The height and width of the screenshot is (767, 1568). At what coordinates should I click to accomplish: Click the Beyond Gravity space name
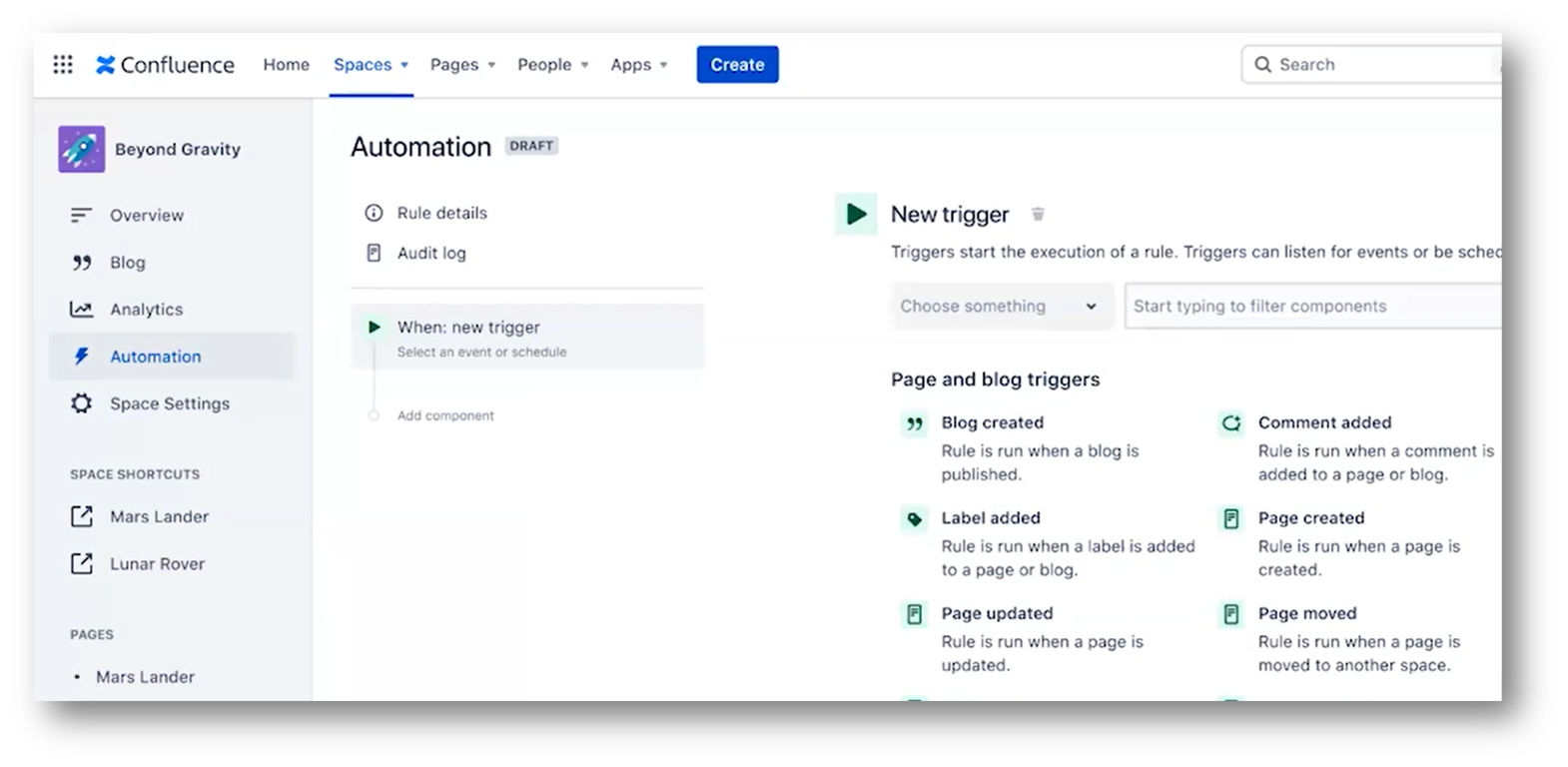point(178,149)
